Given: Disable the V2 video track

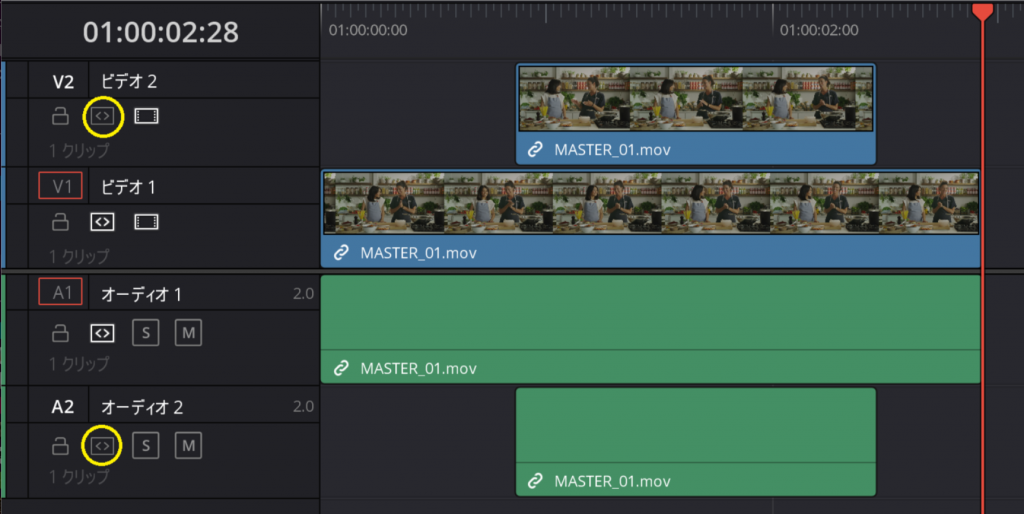Looking at the screenshot, I should [146, 116].
